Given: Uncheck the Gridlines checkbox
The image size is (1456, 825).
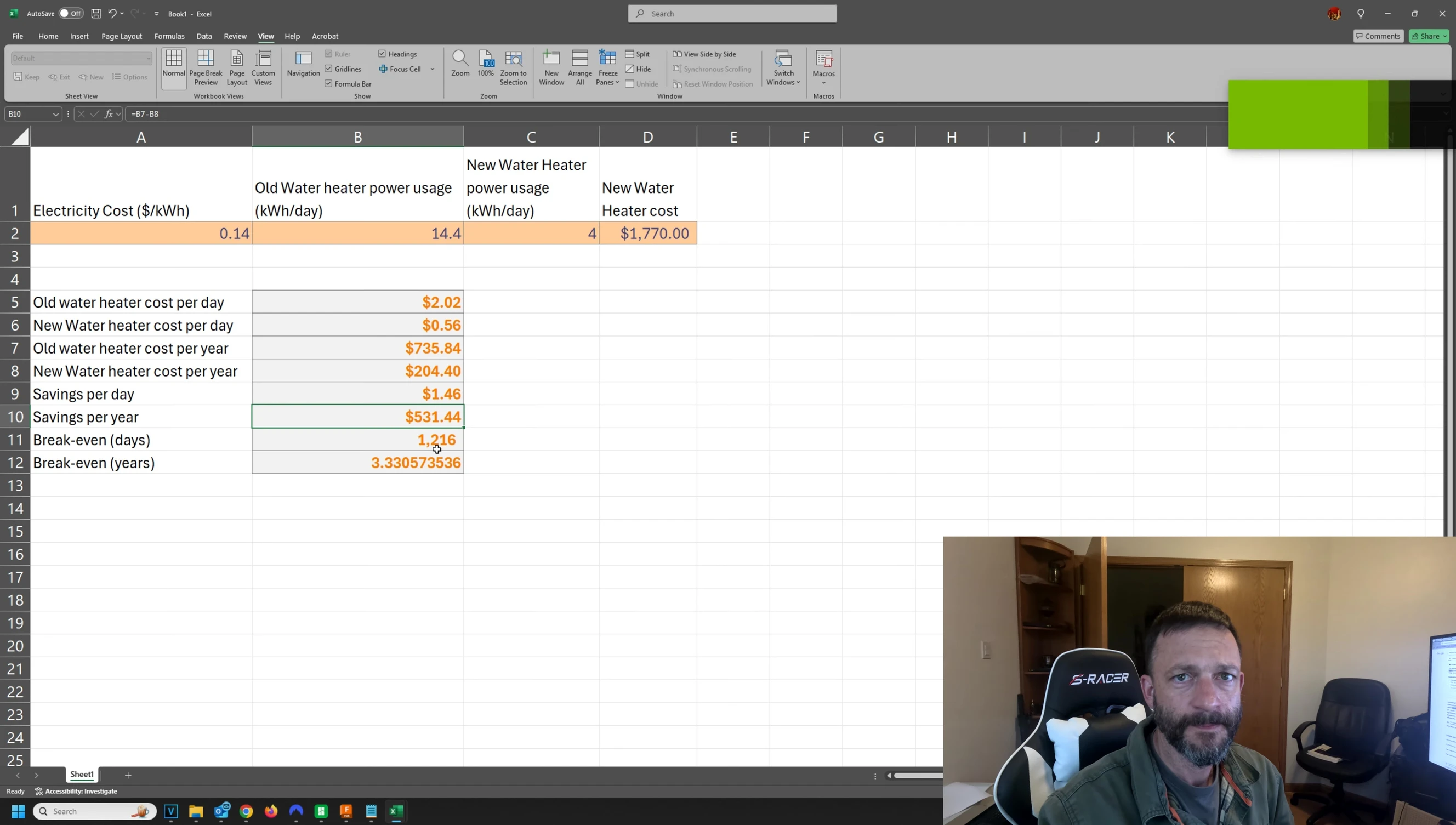Looking at the screenshot, I should (x=328, y=69).
